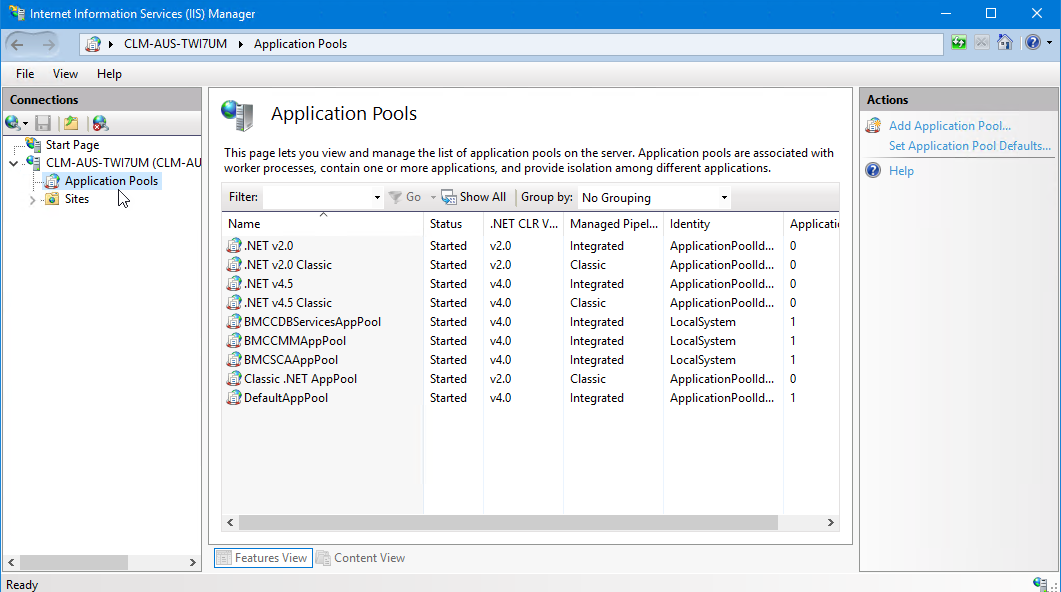The image size is (1061, 592).
Task: Click the BMCCMMAppPool pool icon
Action: point(234,340)
